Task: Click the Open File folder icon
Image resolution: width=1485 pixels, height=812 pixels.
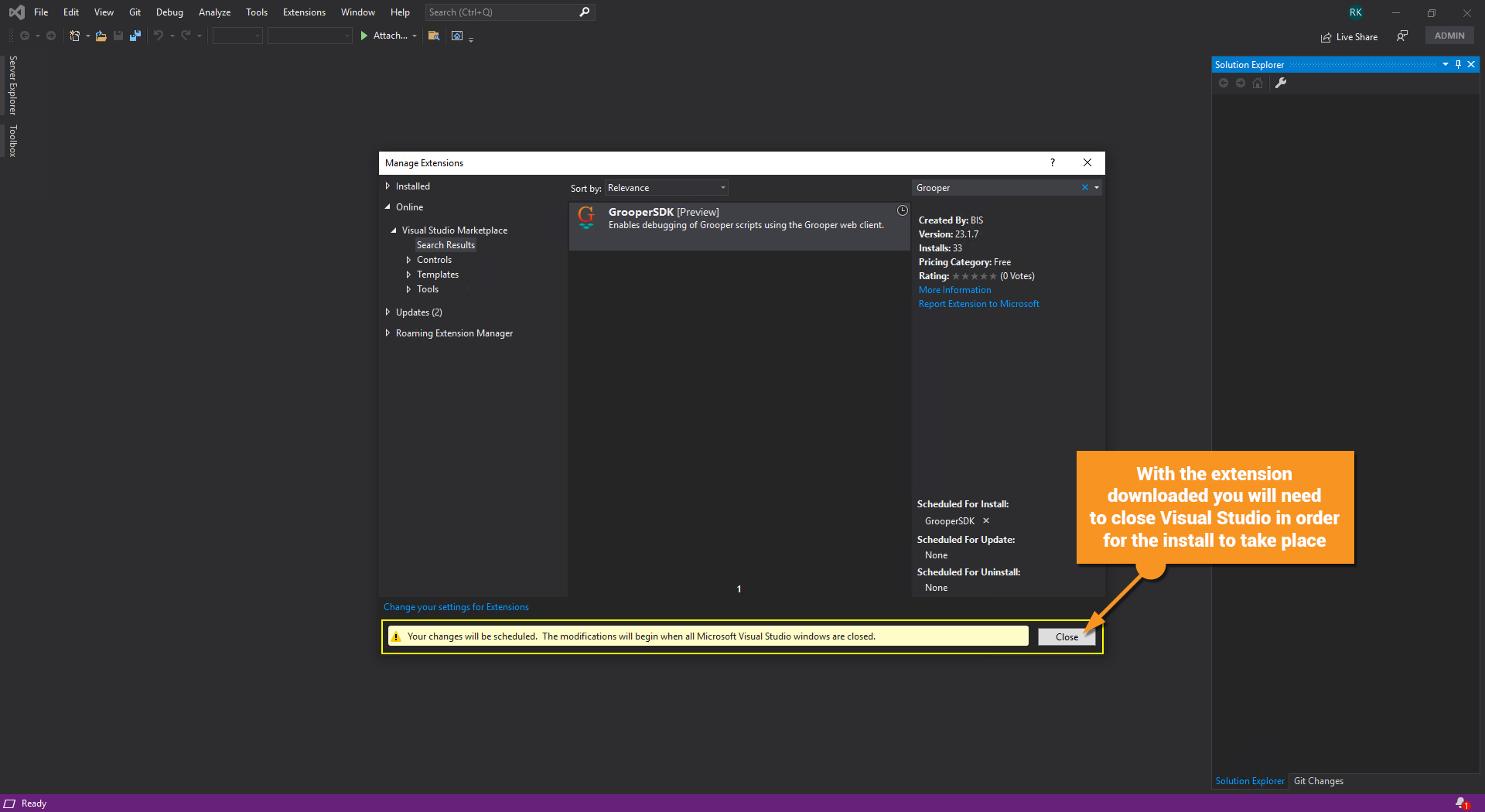Action: (x=101, y=36)
